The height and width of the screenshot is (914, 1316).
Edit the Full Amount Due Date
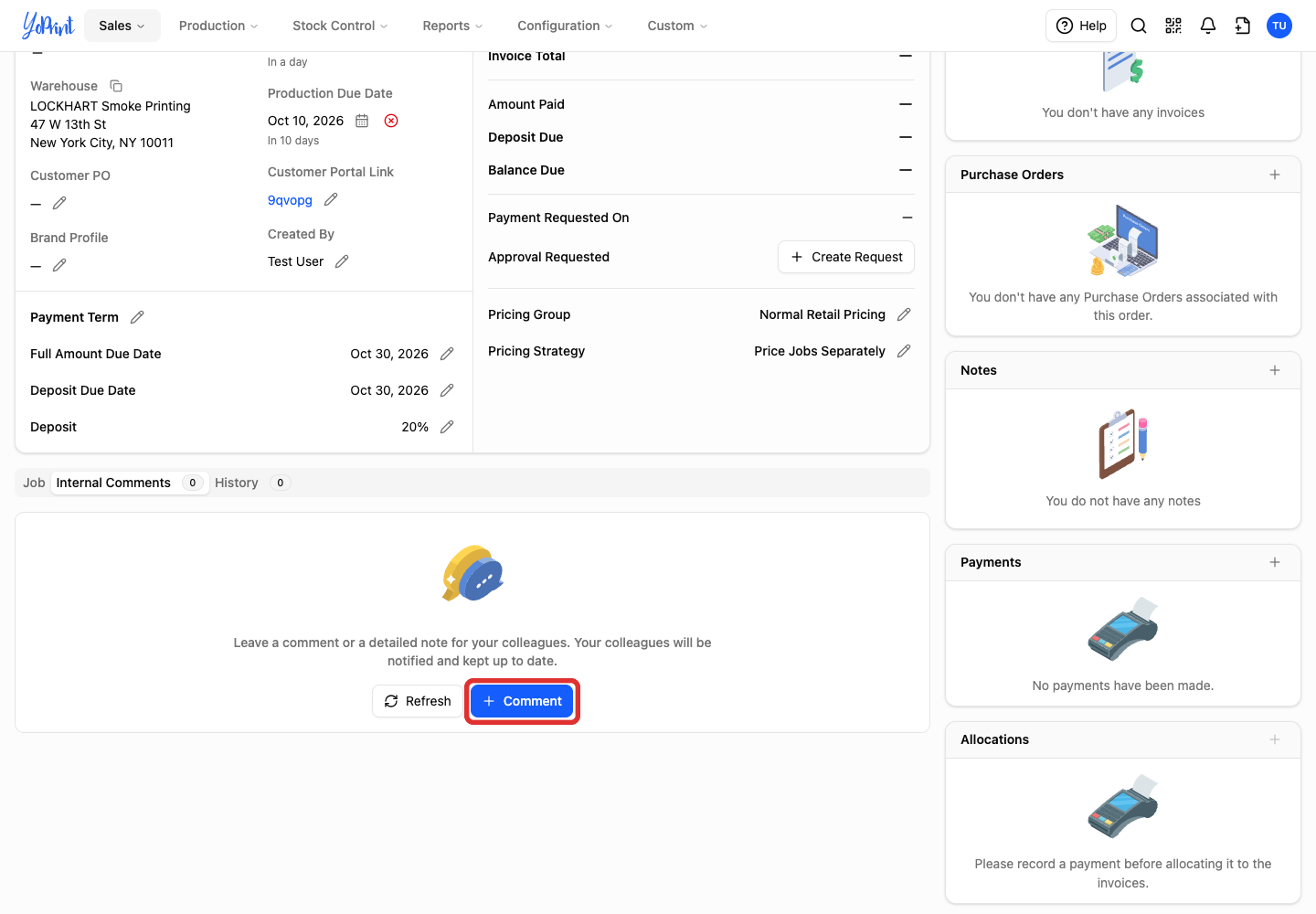[x=447, y=354]
